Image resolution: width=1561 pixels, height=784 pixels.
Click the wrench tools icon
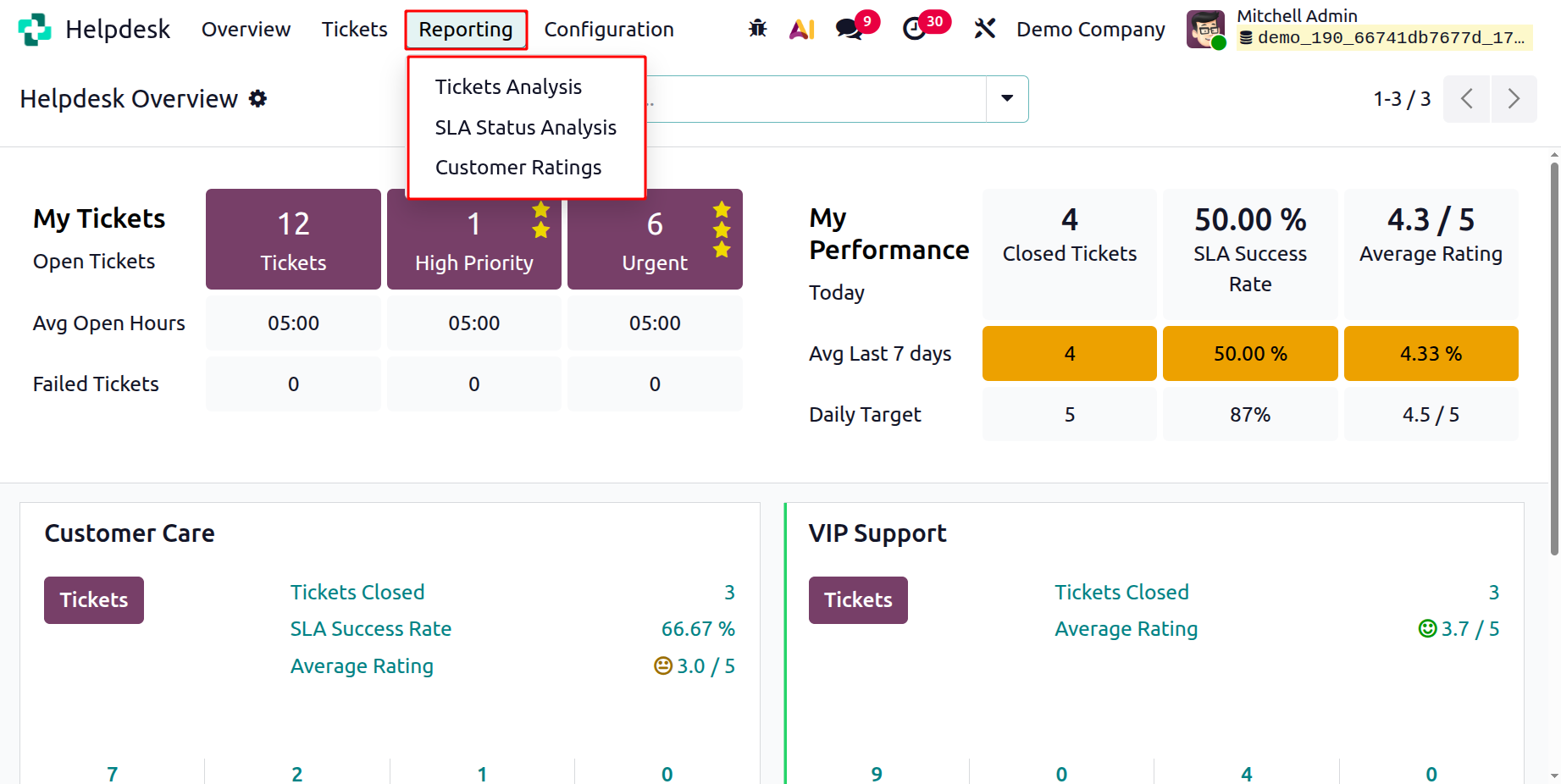pyautogui.click(x=984, y=29)
